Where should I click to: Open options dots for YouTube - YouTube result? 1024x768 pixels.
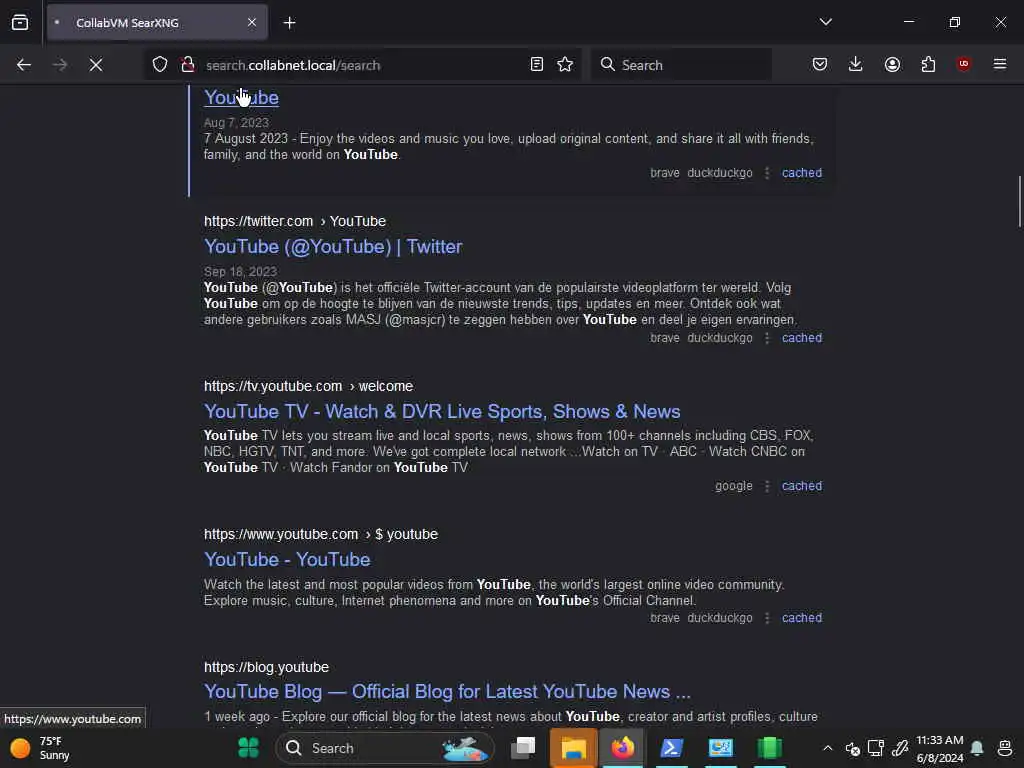coord(767,618)
